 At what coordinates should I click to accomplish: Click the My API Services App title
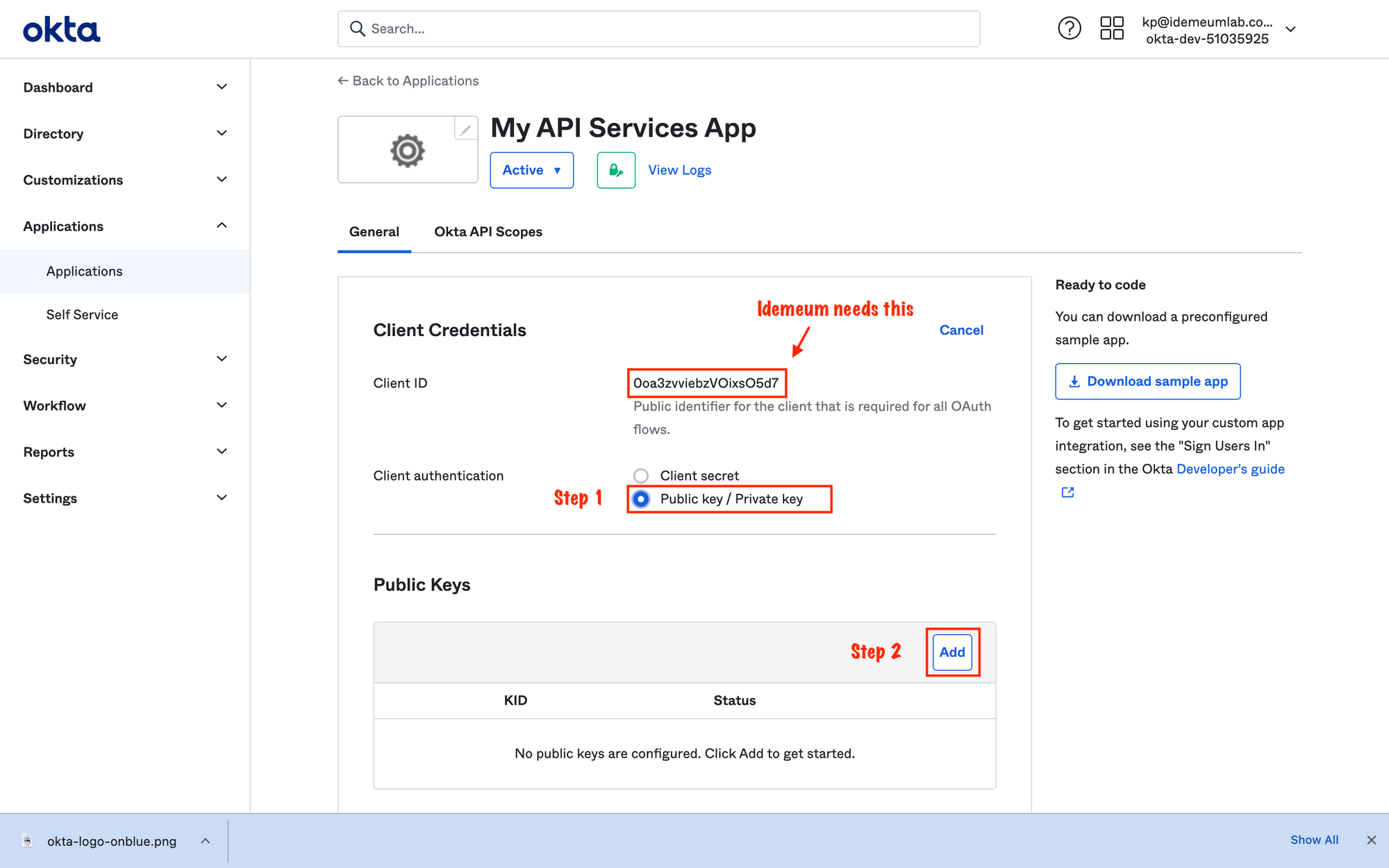623,128
